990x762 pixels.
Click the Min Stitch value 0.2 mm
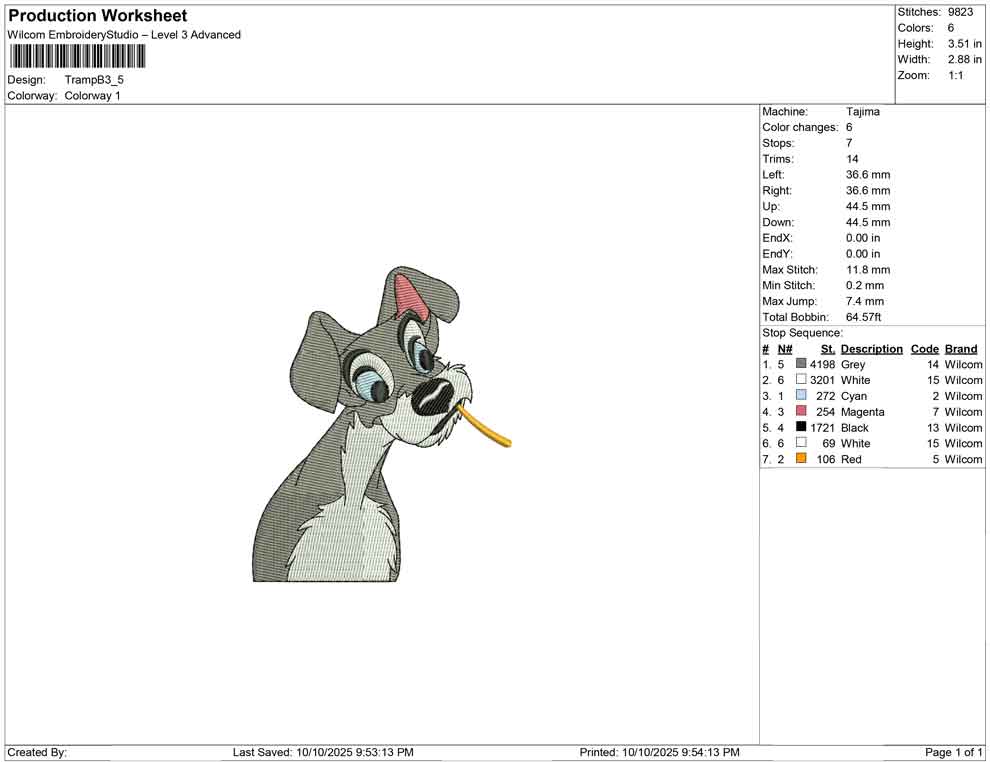pyautogui.click(x=865, y=285)
